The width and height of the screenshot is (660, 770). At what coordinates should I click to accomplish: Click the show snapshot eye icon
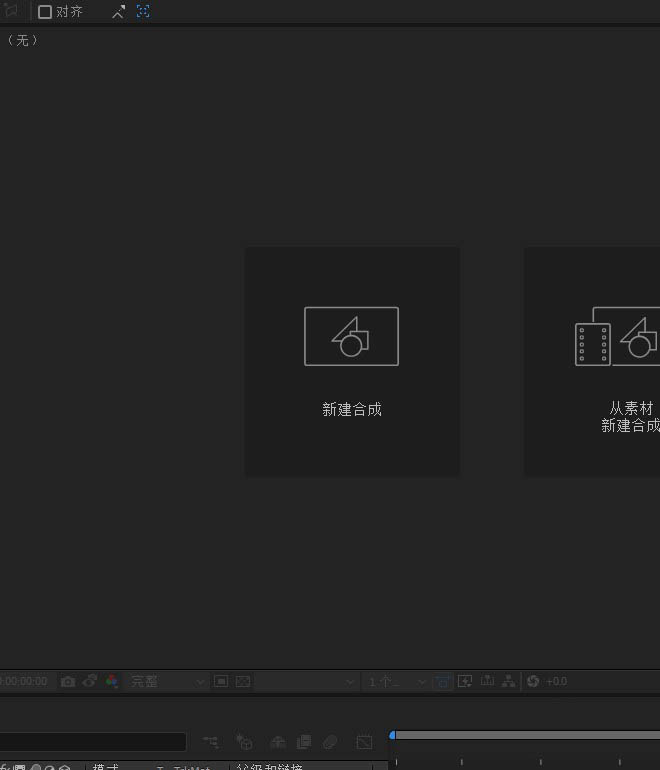tap(90, 681)
